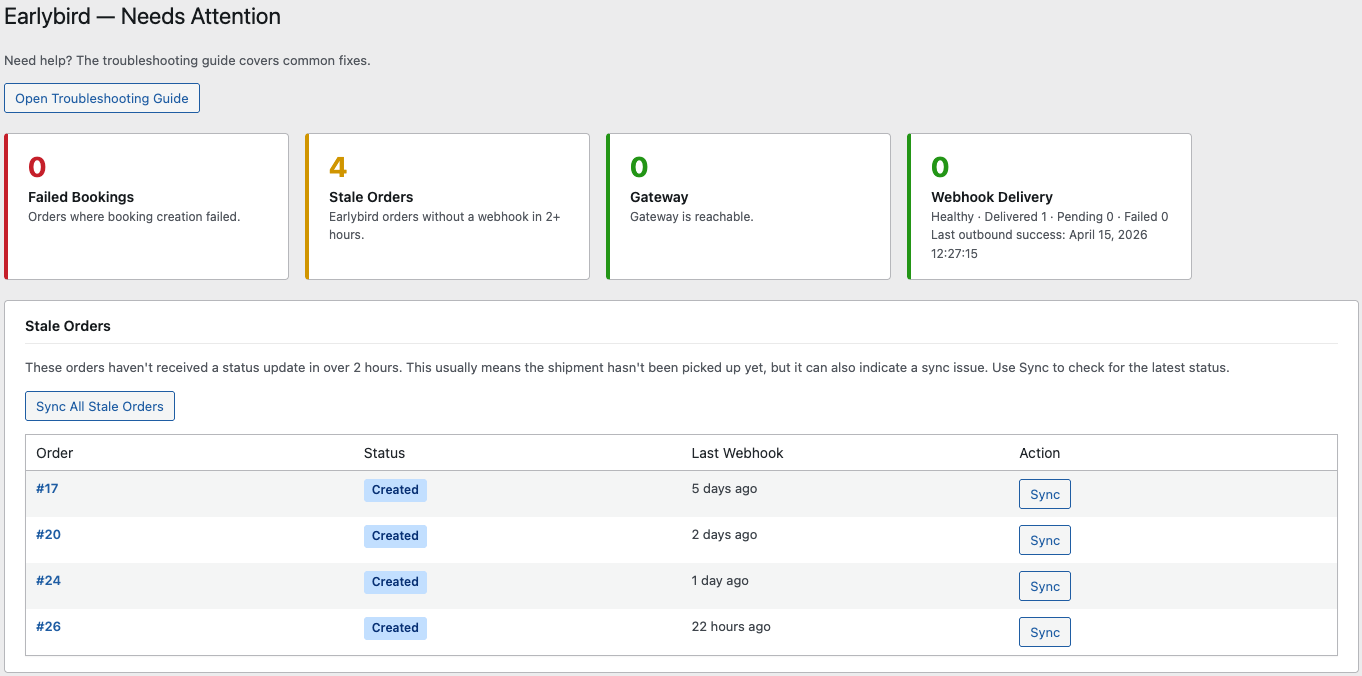Viewport: 1362px width, 676px height.
Task: Click the Created badge for order #20
Action: click(395, 536)
